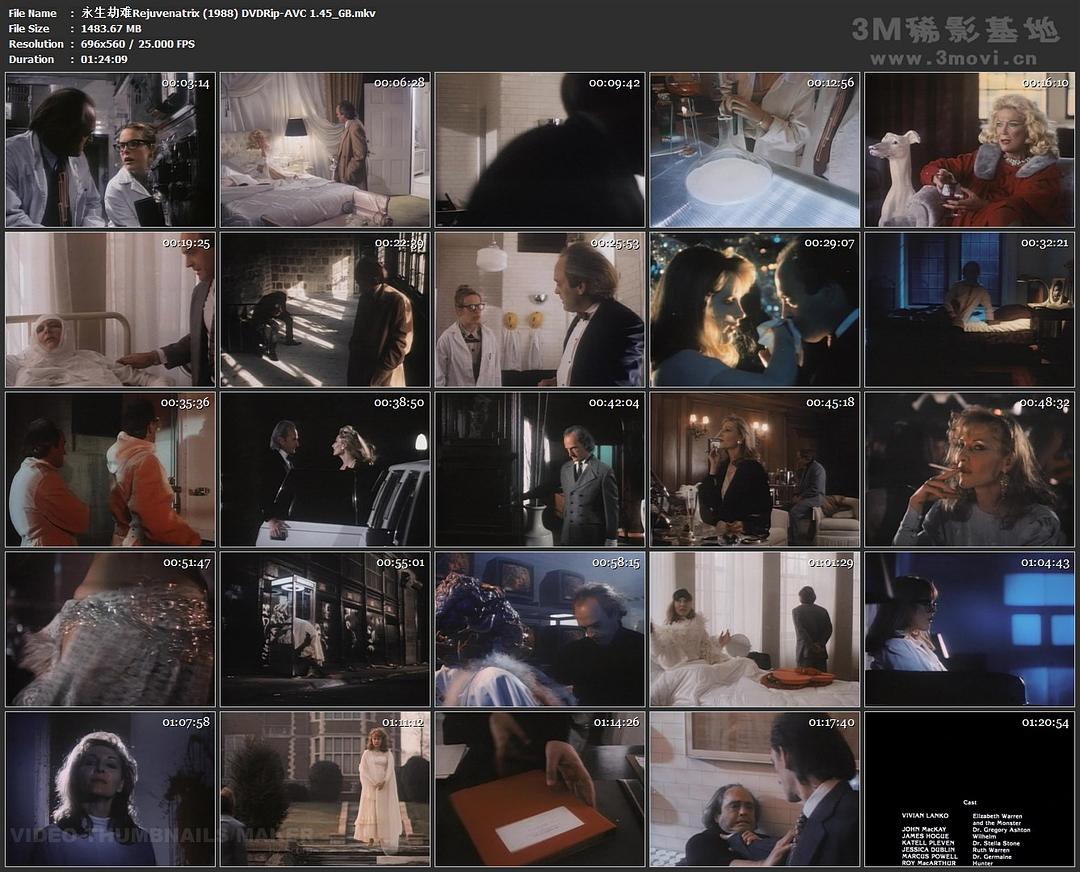Open the thumbnail timestamped 00:25:53
The image size is (1080, 872).
click(540, 310)
